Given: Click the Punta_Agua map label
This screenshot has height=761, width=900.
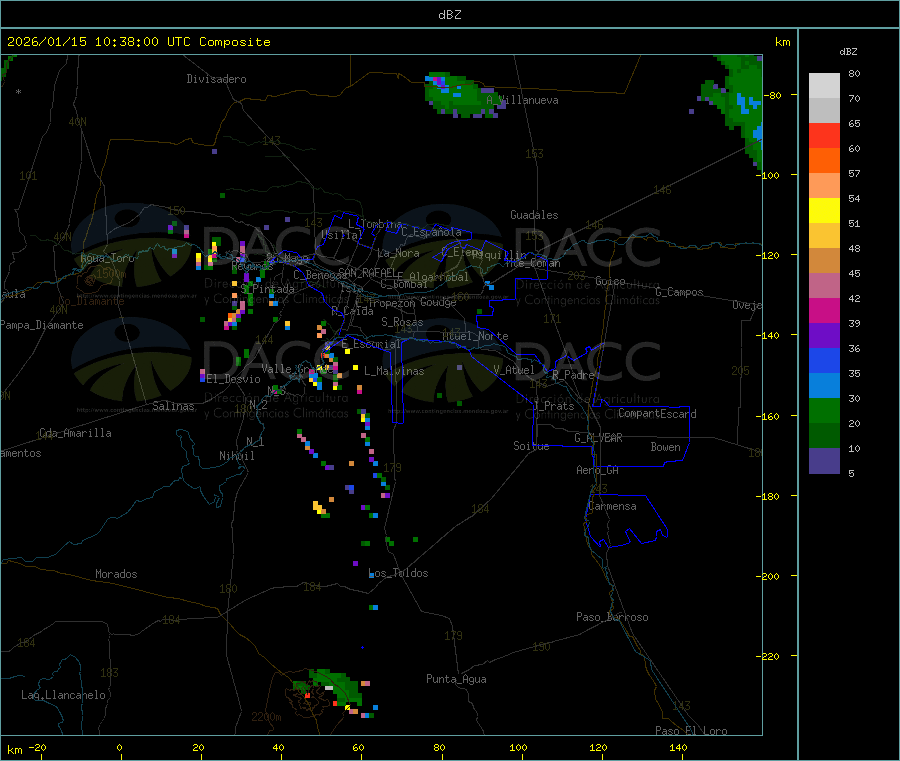Looking at the screenshot, I should (x=456, y=679).
